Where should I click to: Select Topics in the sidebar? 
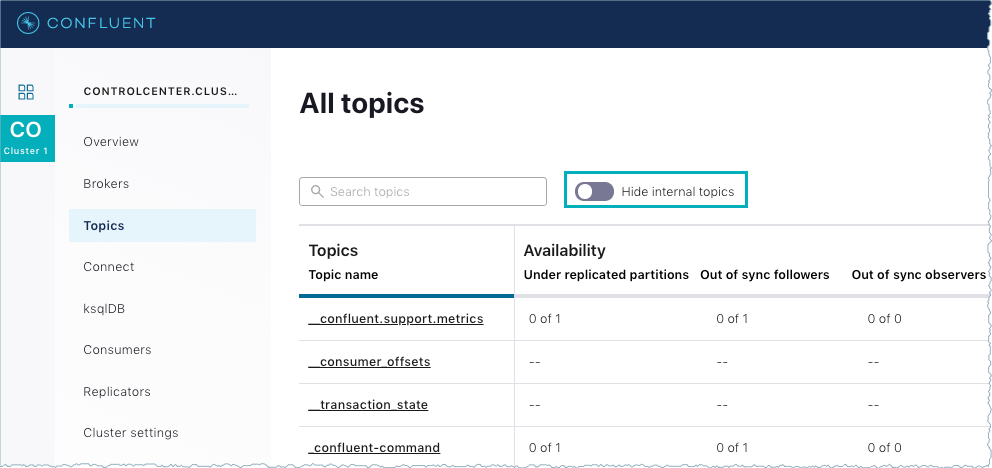click(104, 226)
